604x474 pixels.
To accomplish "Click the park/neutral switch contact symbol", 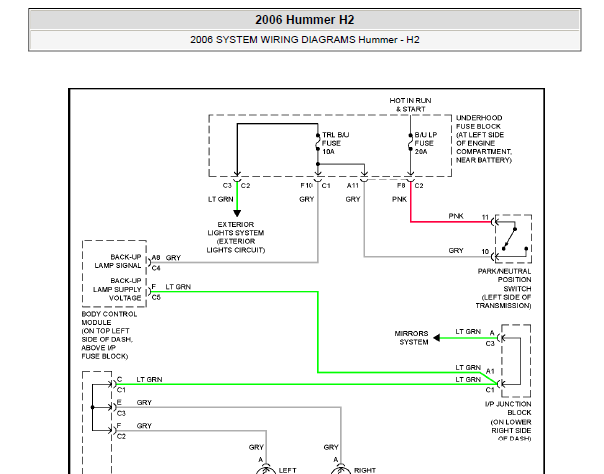I will point(513,239).
